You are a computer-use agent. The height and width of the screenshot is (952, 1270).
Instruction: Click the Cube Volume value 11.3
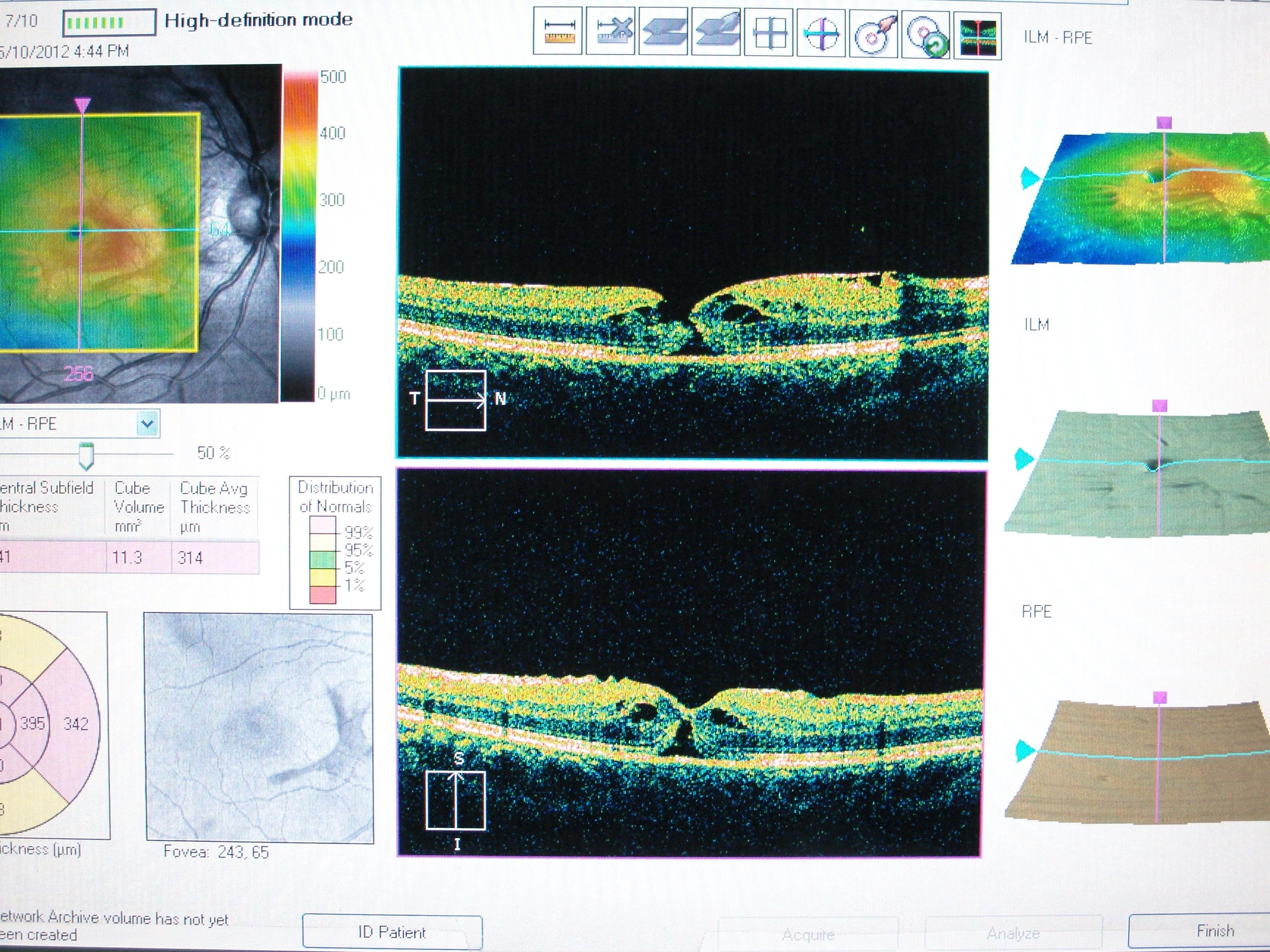click(x=127, y=557)
